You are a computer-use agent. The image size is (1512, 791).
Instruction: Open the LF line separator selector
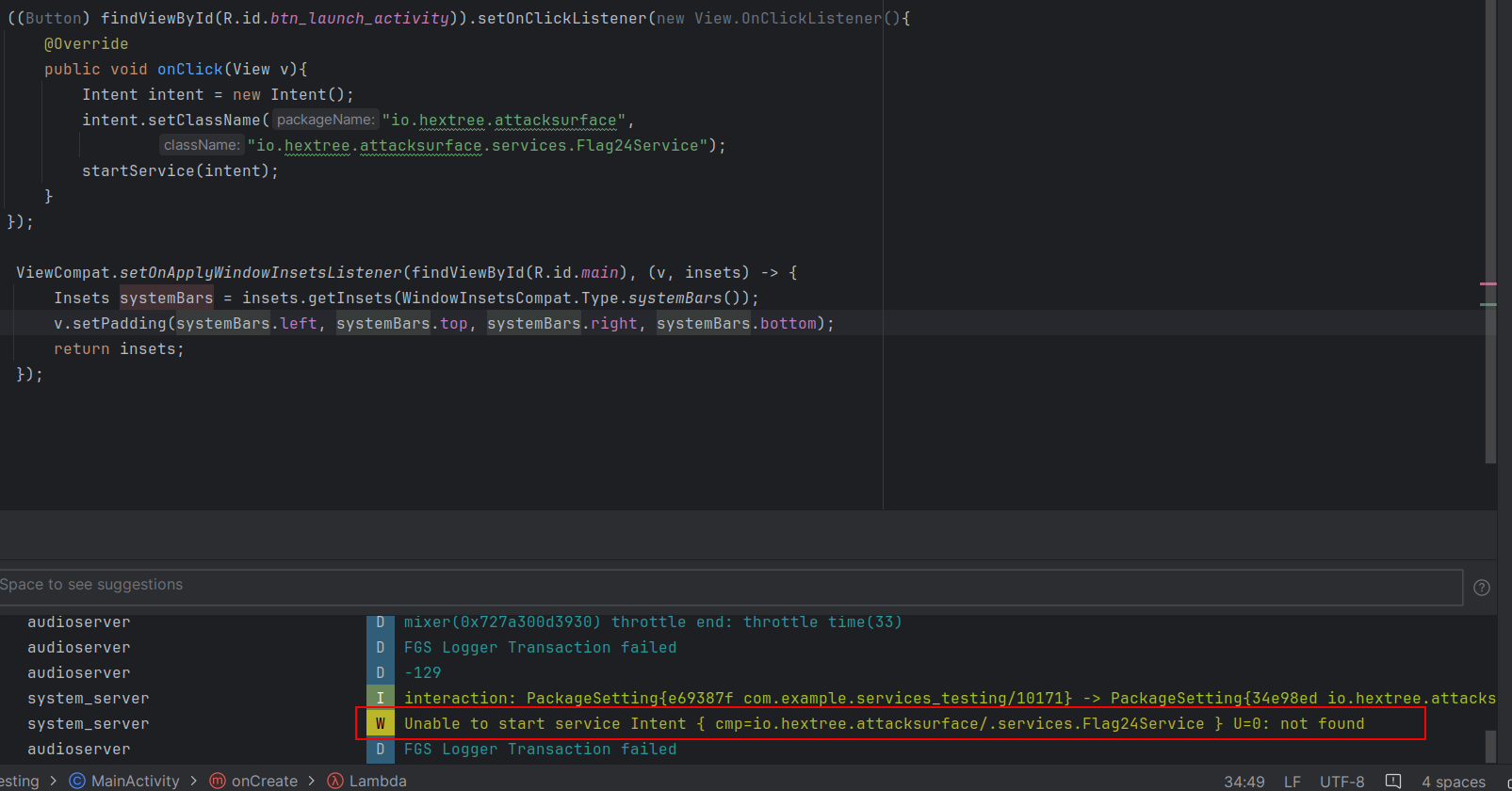1292,782
